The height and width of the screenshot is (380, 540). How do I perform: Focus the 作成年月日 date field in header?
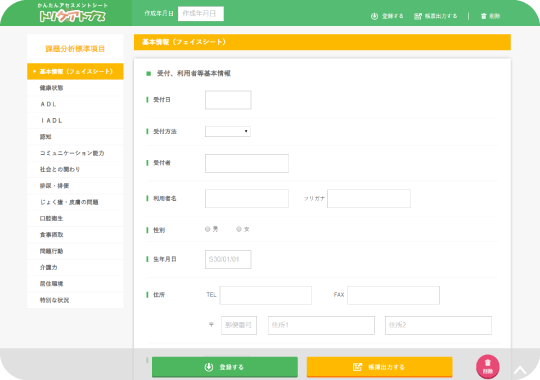point(201,13)
